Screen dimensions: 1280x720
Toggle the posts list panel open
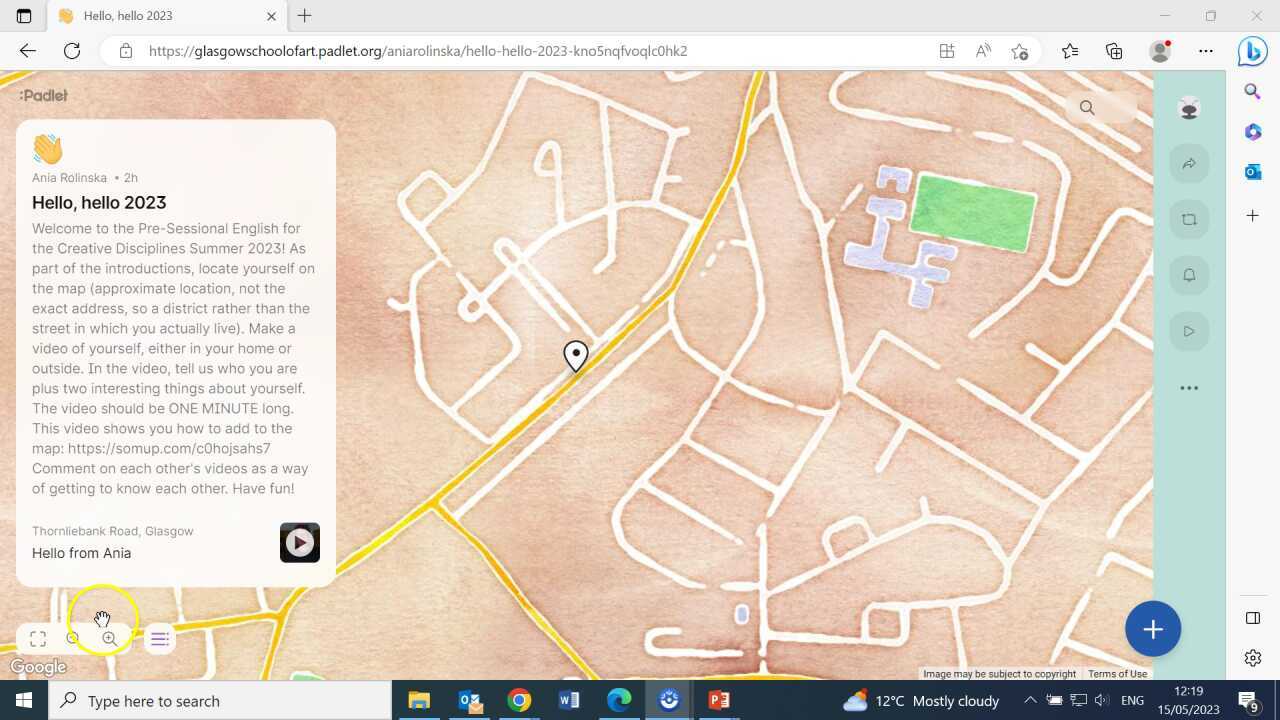159,638
